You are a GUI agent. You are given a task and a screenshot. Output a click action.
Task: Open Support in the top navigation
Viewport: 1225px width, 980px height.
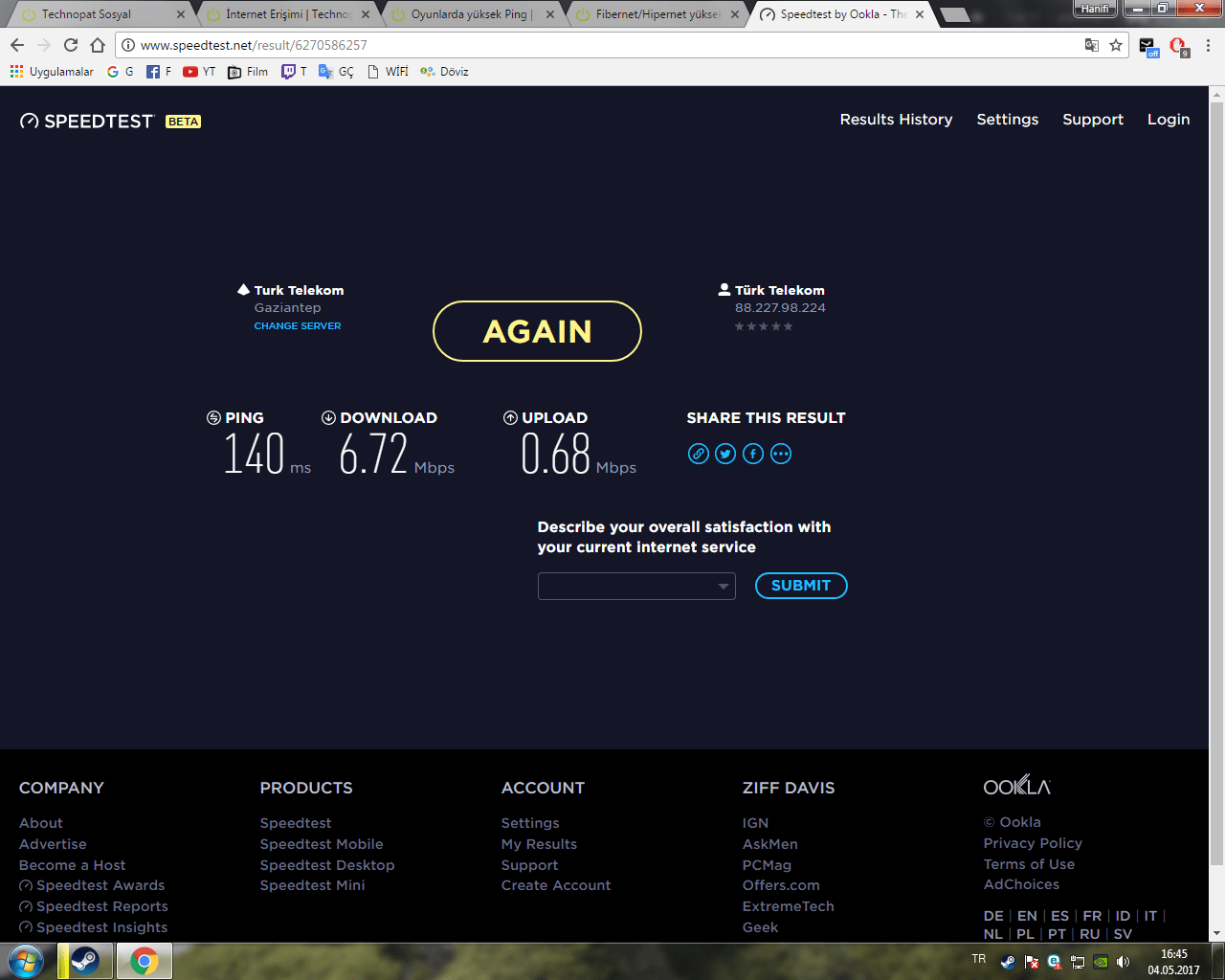pyautogui.click(x=1093, y=120)
